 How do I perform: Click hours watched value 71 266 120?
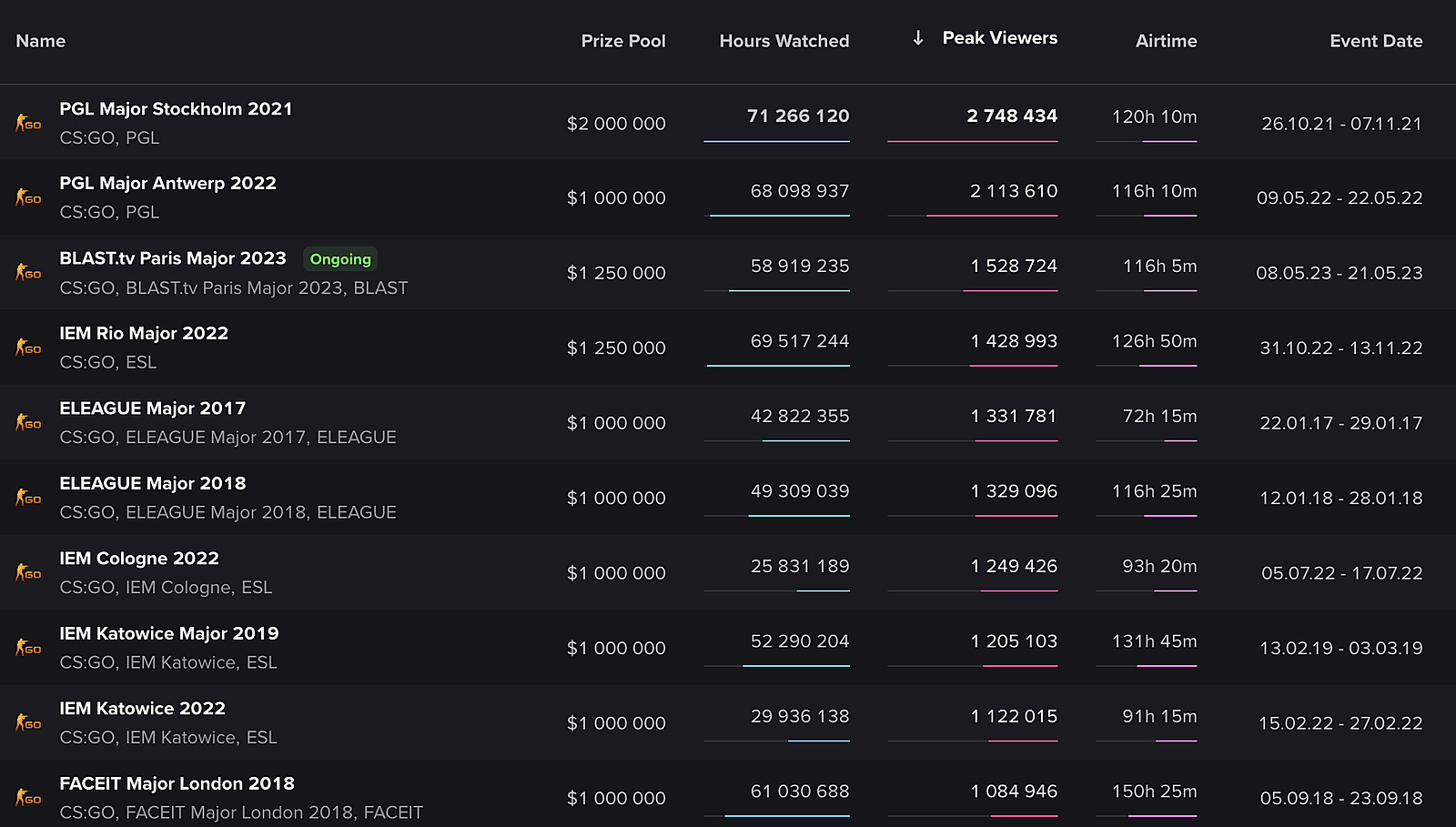(798, 116)
